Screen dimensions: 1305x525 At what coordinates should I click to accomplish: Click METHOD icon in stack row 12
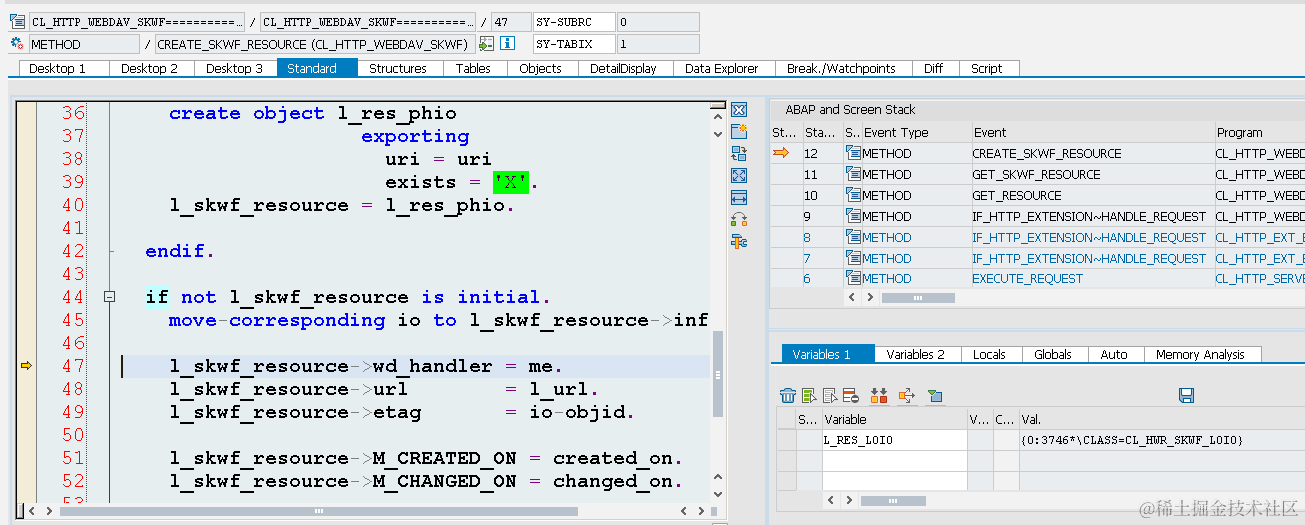coord(853,153)
